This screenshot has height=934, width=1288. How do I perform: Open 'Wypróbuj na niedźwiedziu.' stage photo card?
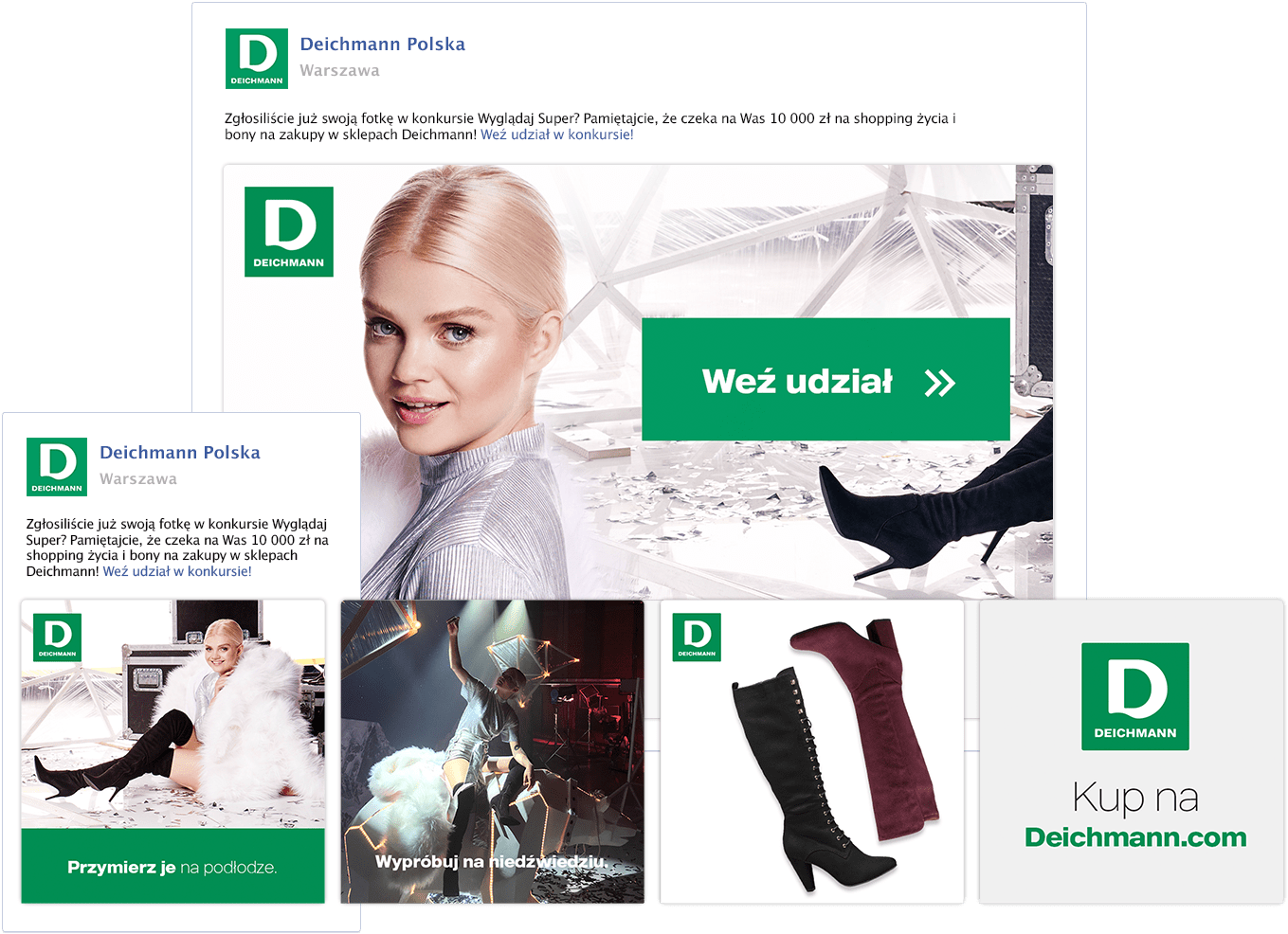pos(493,751)
